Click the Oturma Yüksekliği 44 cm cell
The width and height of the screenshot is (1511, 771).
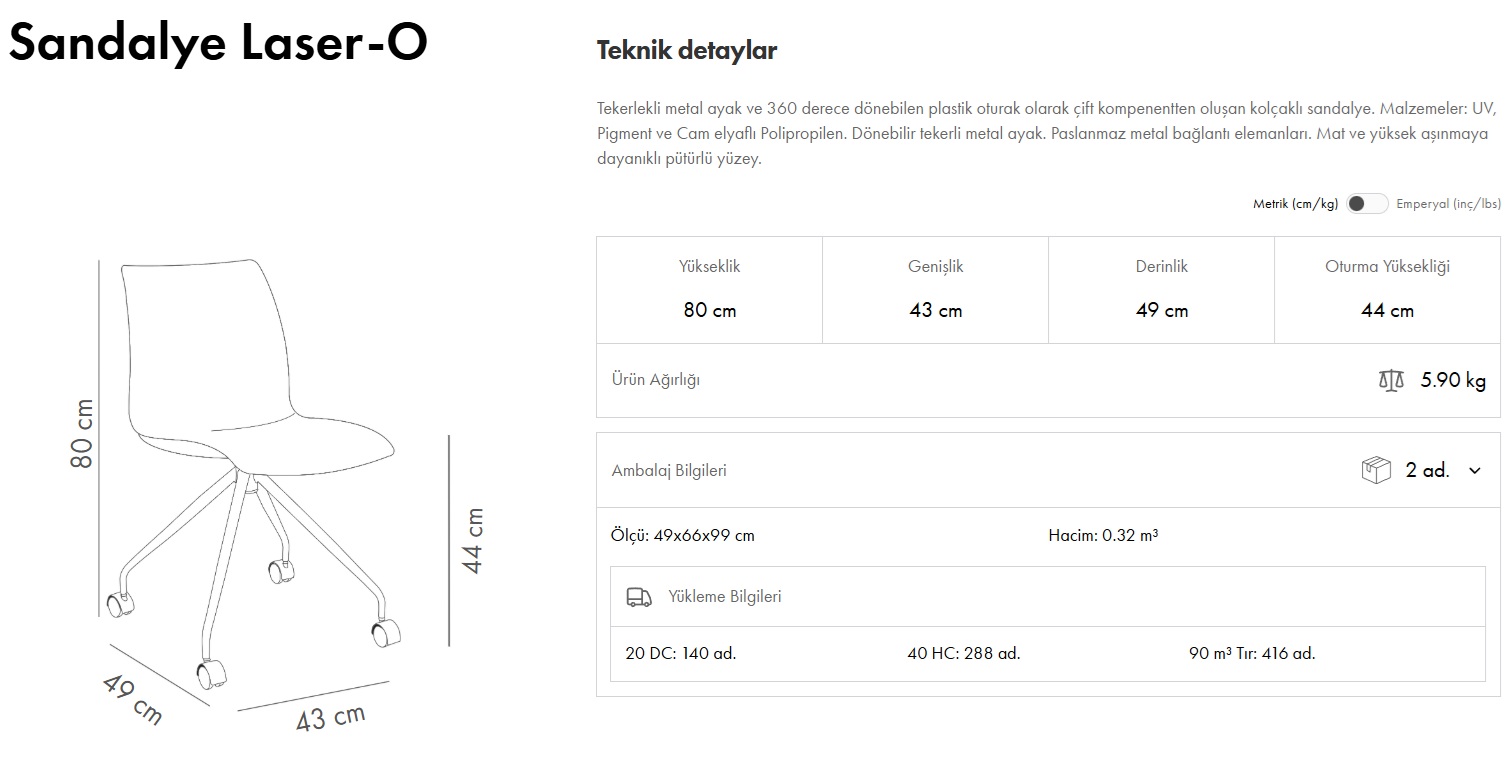click(1387, 290)
